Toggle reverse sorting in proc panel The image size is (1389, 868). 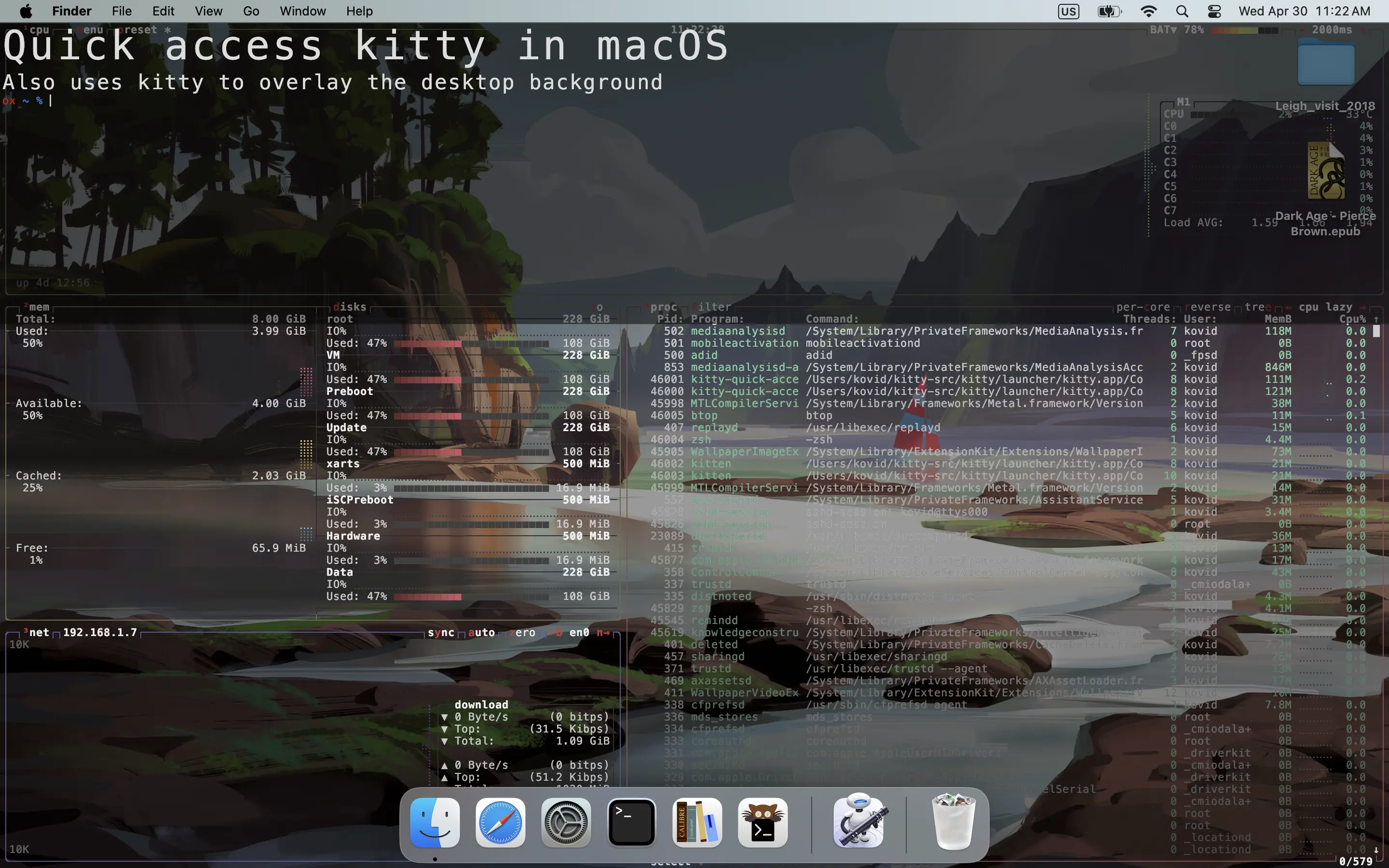tap(1207, 307)
